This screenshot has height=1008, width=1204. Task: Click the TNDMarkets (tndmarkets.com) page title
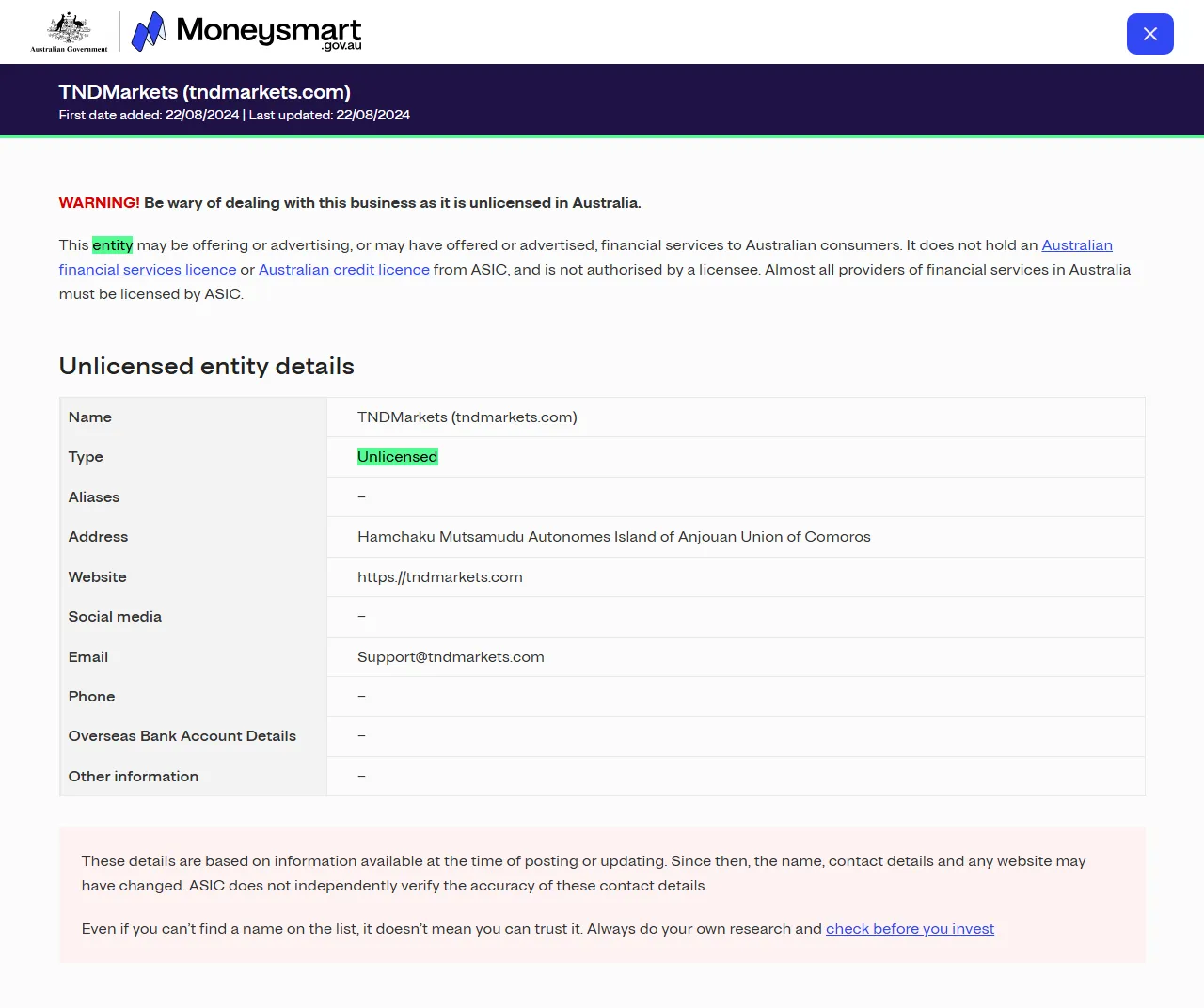tap(205, 92)
